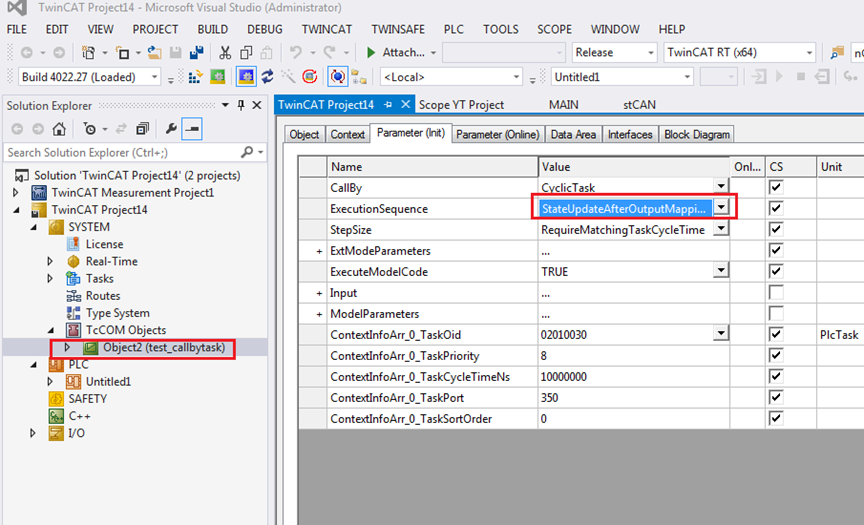Open the SCOPE menu
Viewport: 864px width, 525px height.
(554, 29)
